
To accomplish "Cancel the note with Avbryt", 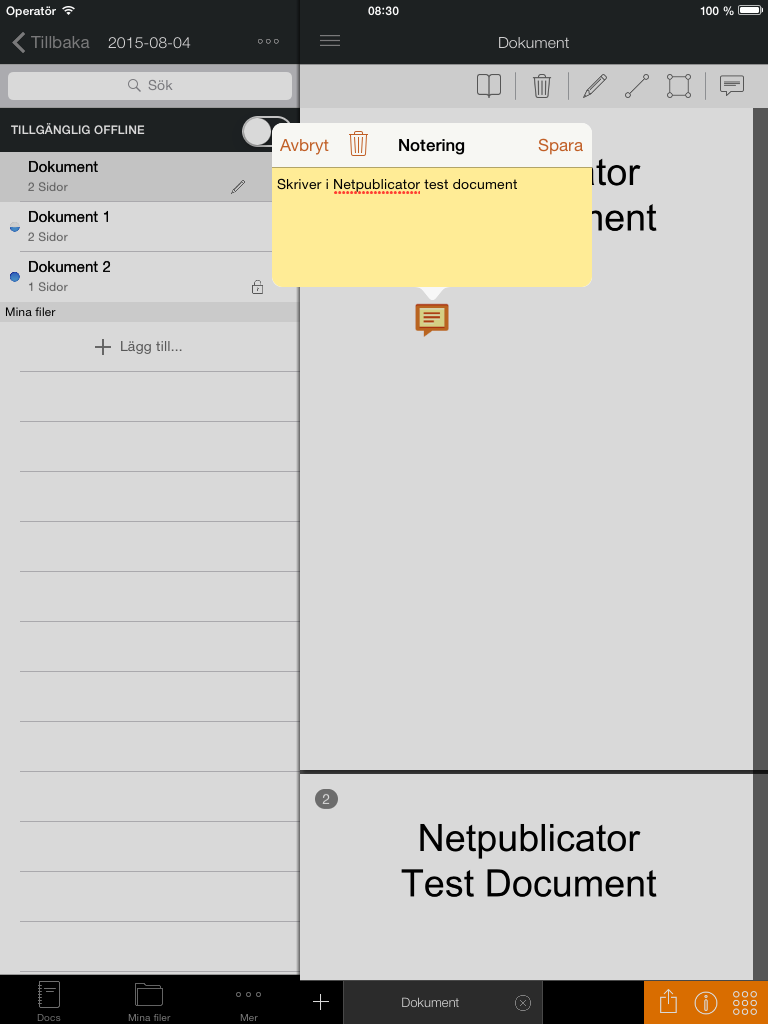I will coord(304,145).
